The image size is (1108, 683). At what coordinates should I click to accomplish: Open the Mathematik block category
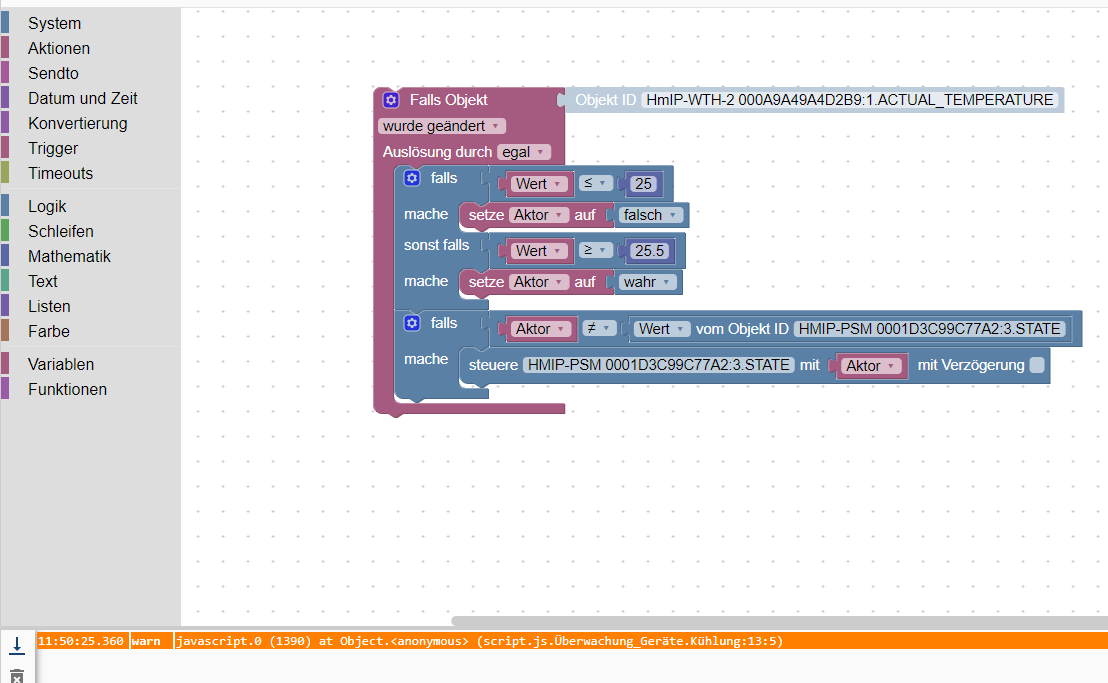(69, 256)
